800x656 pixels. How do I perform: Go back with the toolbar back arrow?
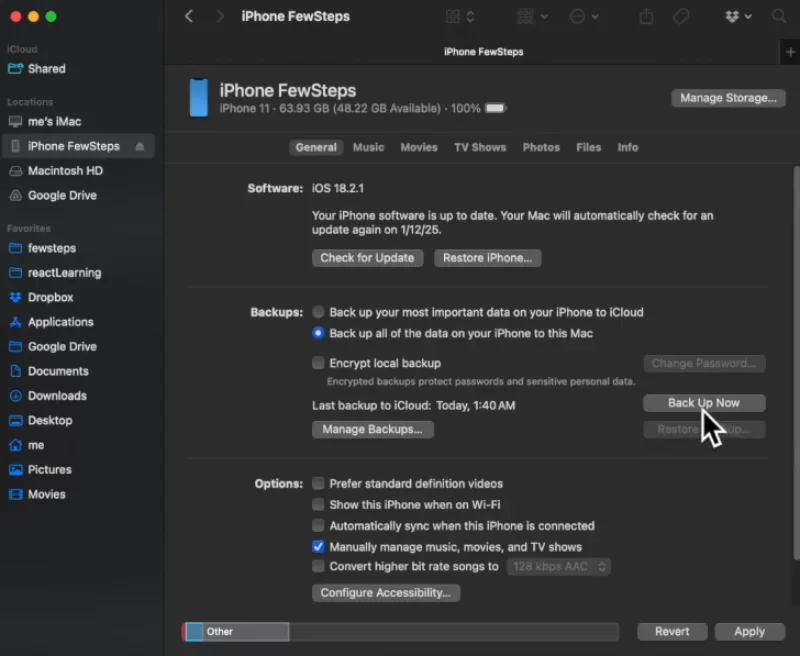click(x=189, y=16)
